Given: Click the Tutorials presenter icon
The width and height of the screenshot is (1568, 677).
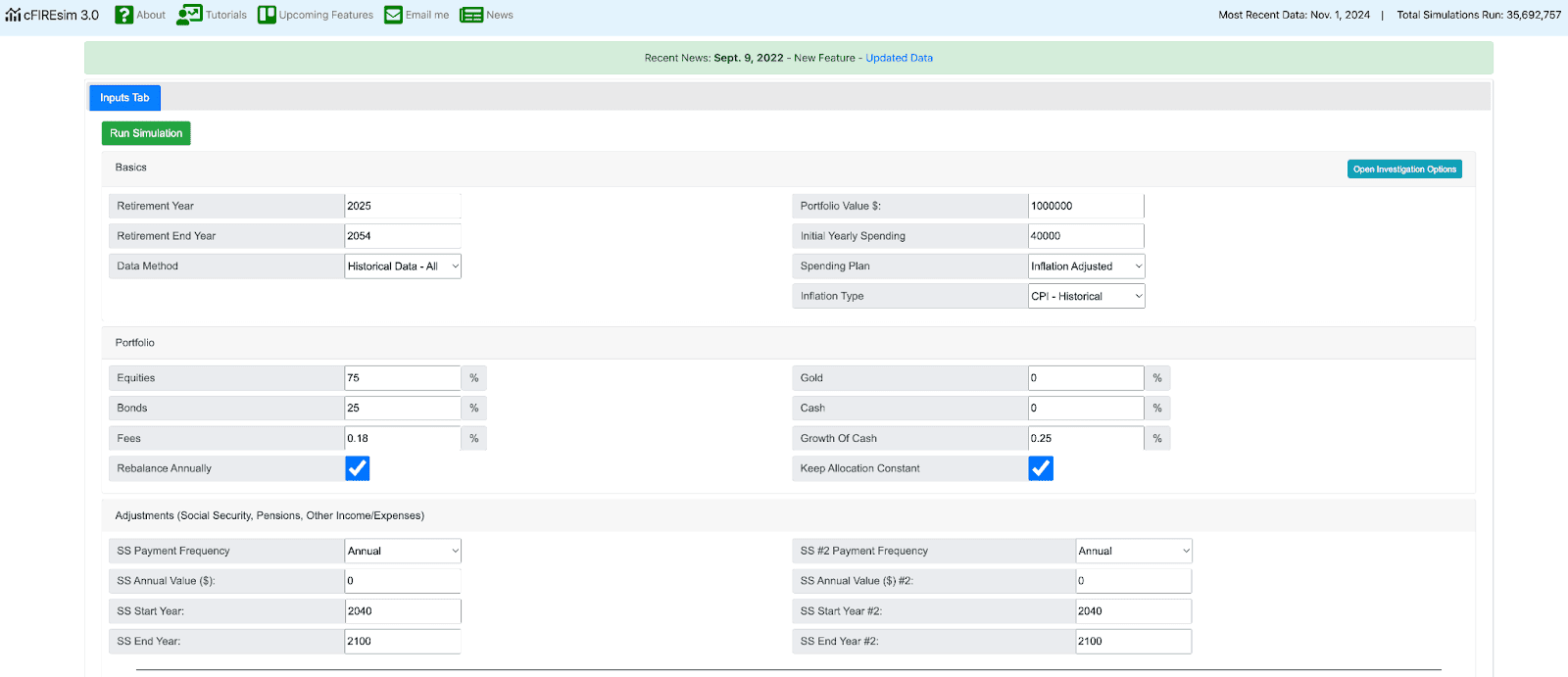Looking at the screenshot, I should 189,15.
